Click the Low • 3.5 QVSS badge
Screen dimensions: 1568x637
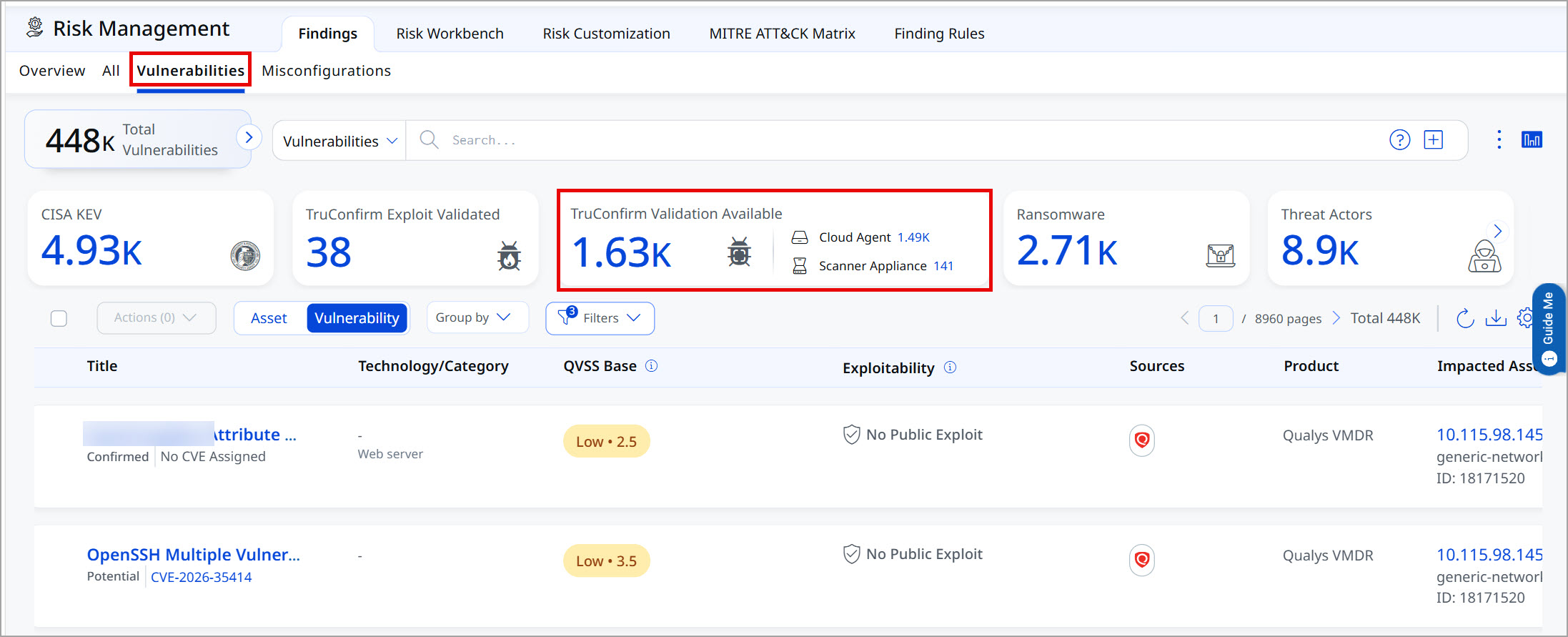tap(606, 561)
